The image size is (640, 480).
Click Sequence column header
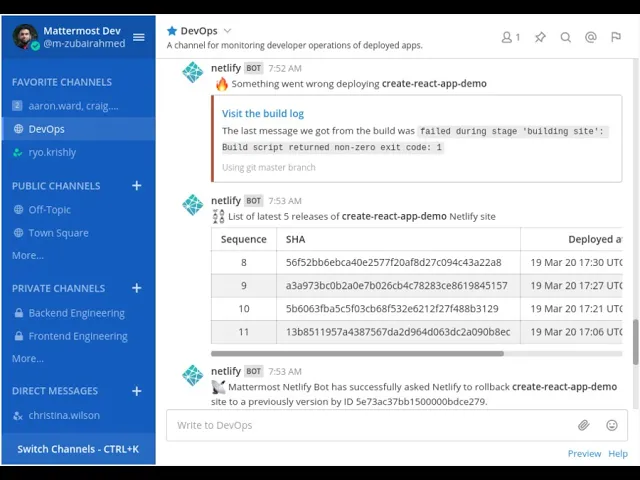[x=244, y=239]
